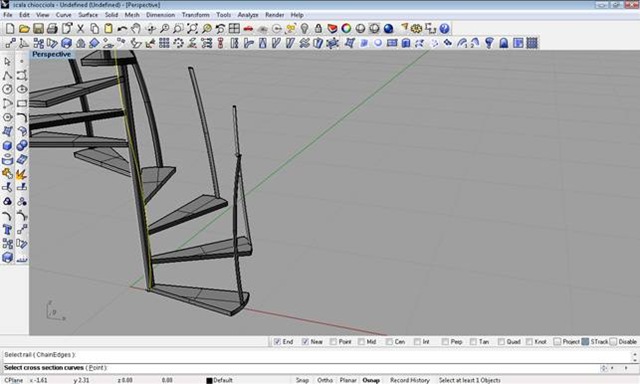The width and height of the screenshot is (640, 384).
Task: Toggle four-viewport layout icon
Action: [234, 29]
